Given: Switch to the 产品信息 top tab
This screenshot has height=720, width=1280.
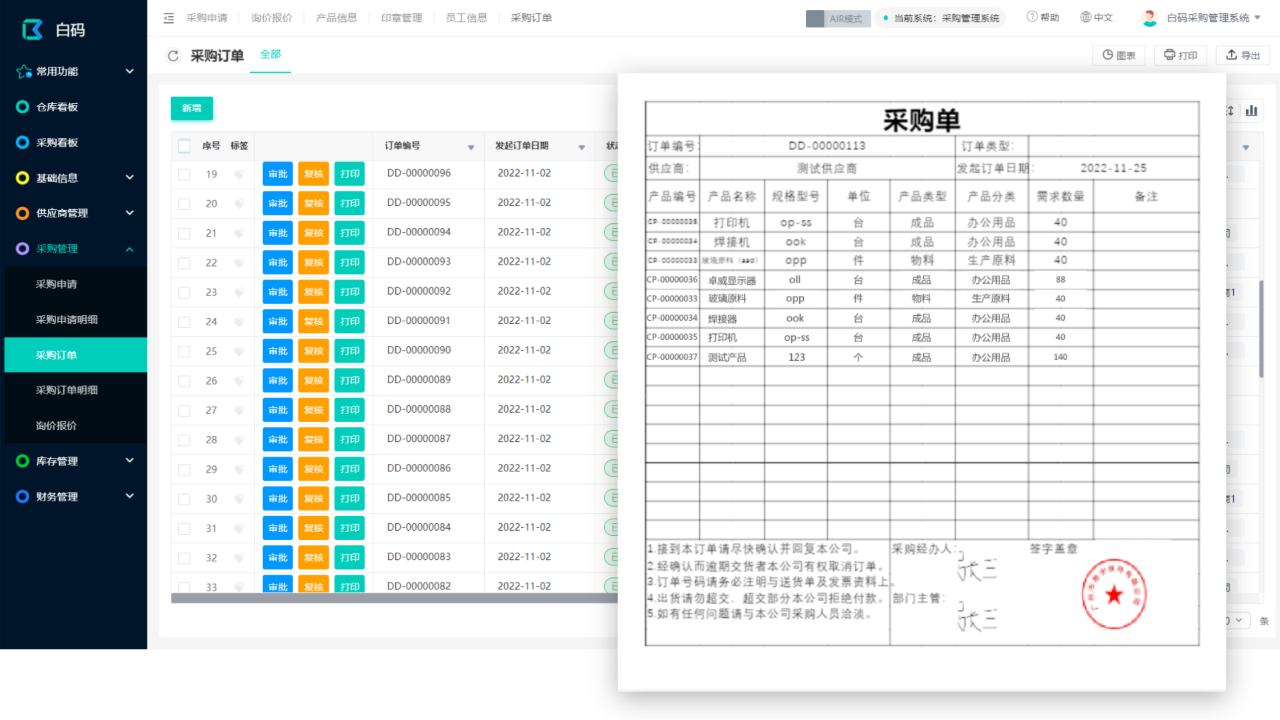Looking at the screenshot, I should pyautogui.click(x=336, y=18).
